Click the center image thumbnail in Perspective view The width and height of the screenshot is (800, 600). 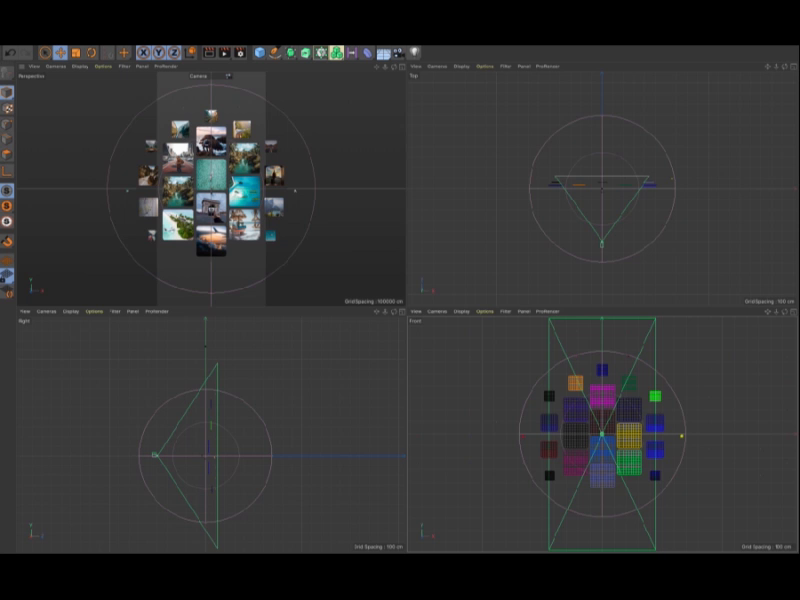pos(211,174)
